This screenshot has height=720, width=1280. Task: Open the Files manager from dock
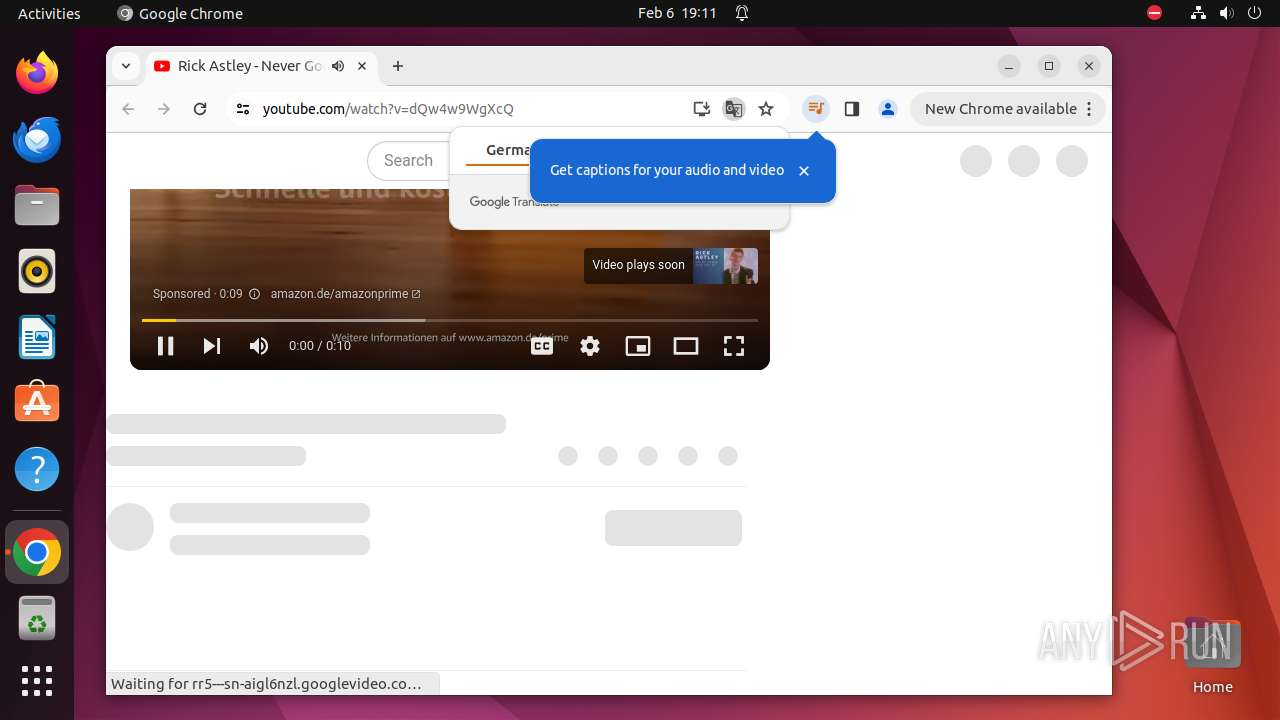click(x=37, y=205)
